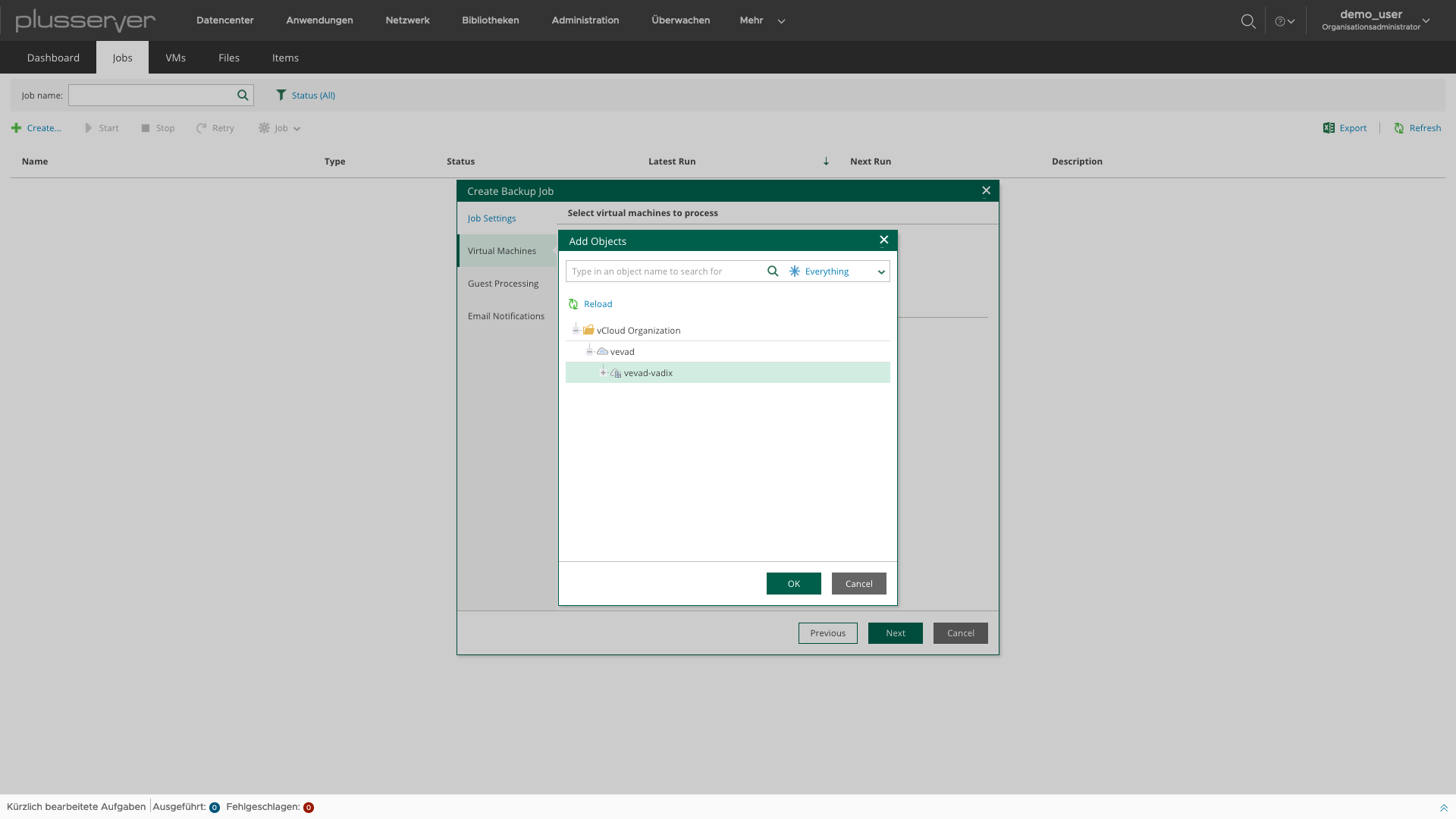Viewport: 1456px width, 819px height.
Task: Expand the vevad-vadix tree item
Action: pyautogui.click(x=603, y=372)
